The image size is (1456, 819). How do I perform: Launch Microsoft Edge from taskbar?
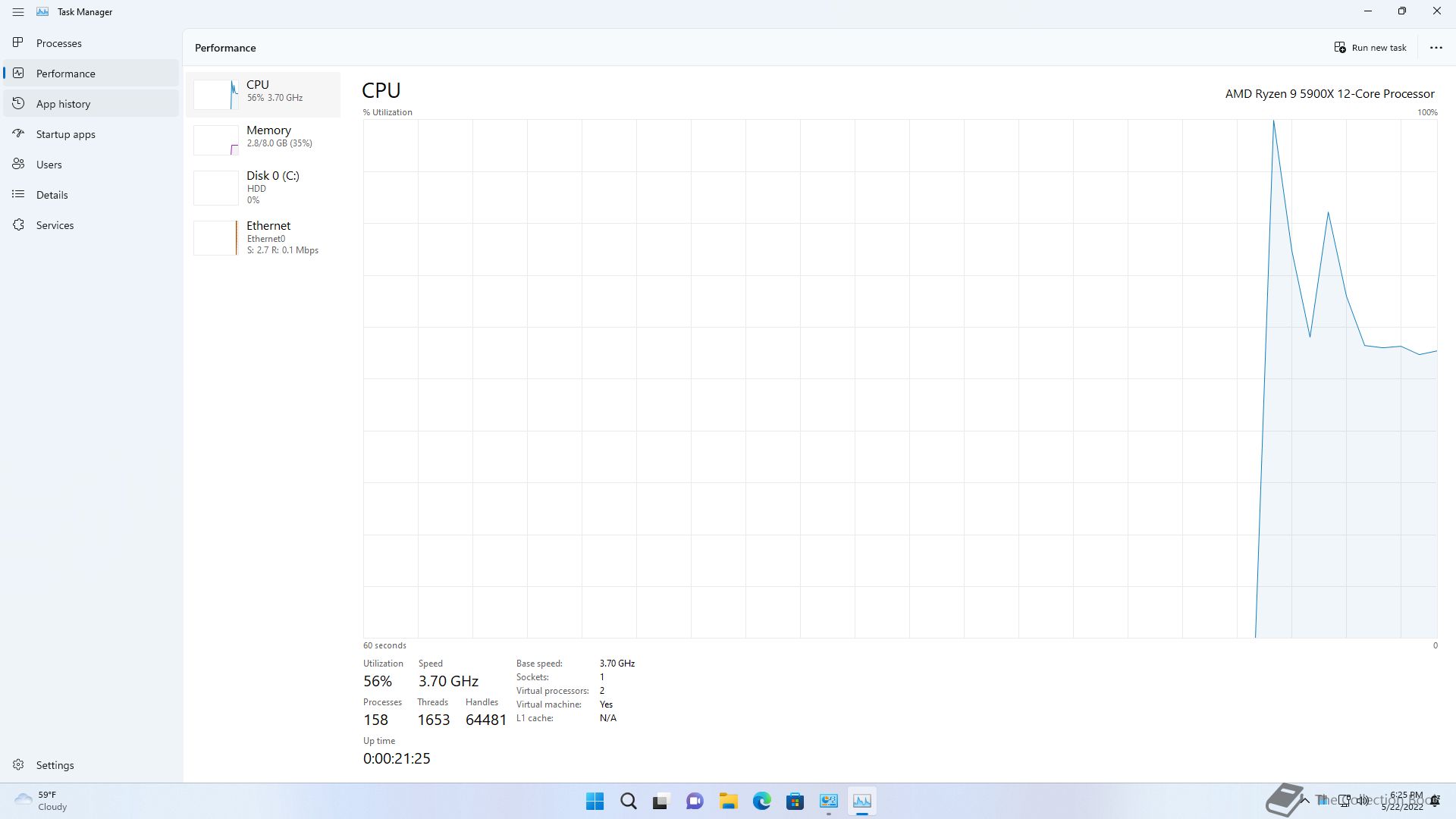point(761,801)
